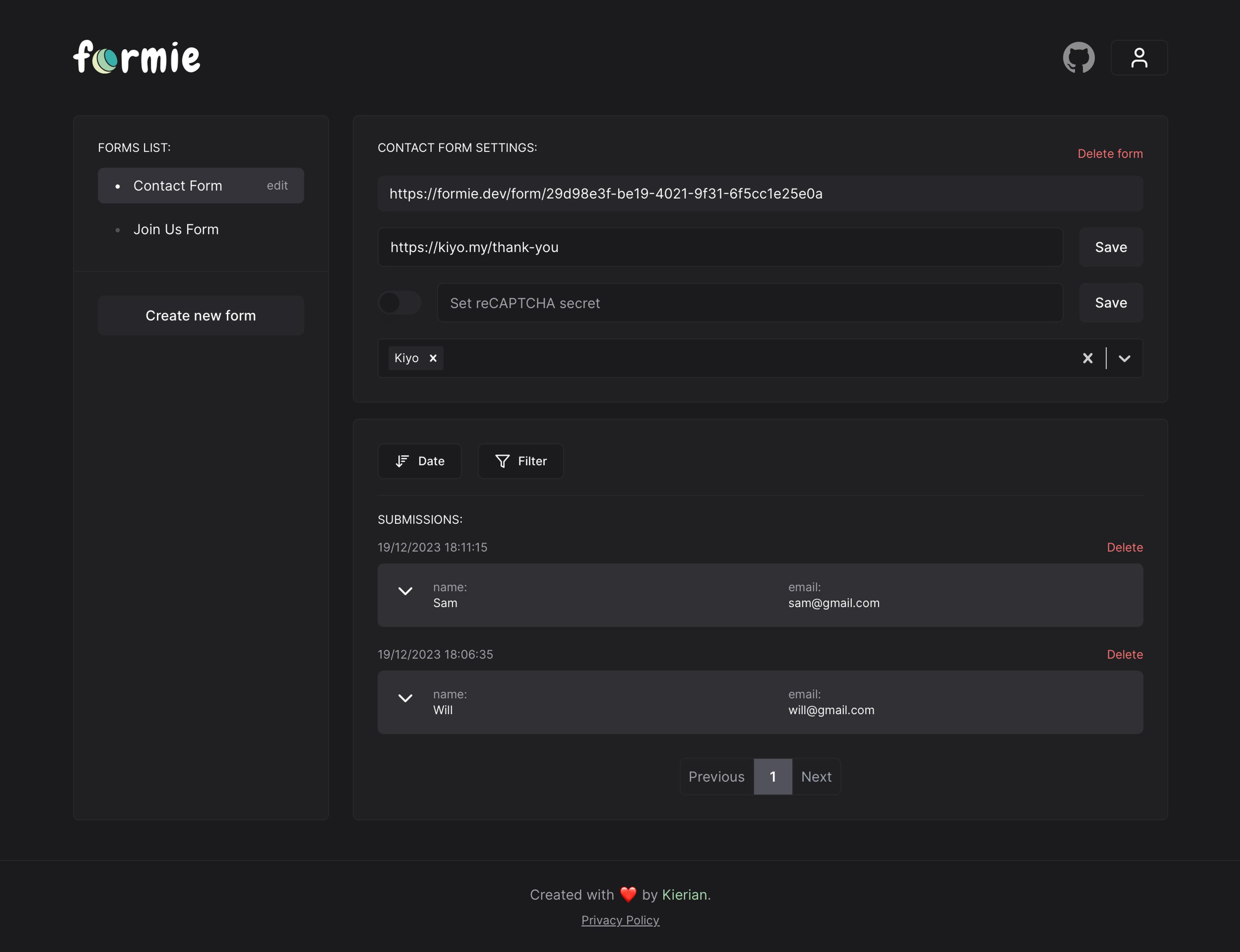
Task: Expand Will's submission details
Action: (x=405, y=698)
